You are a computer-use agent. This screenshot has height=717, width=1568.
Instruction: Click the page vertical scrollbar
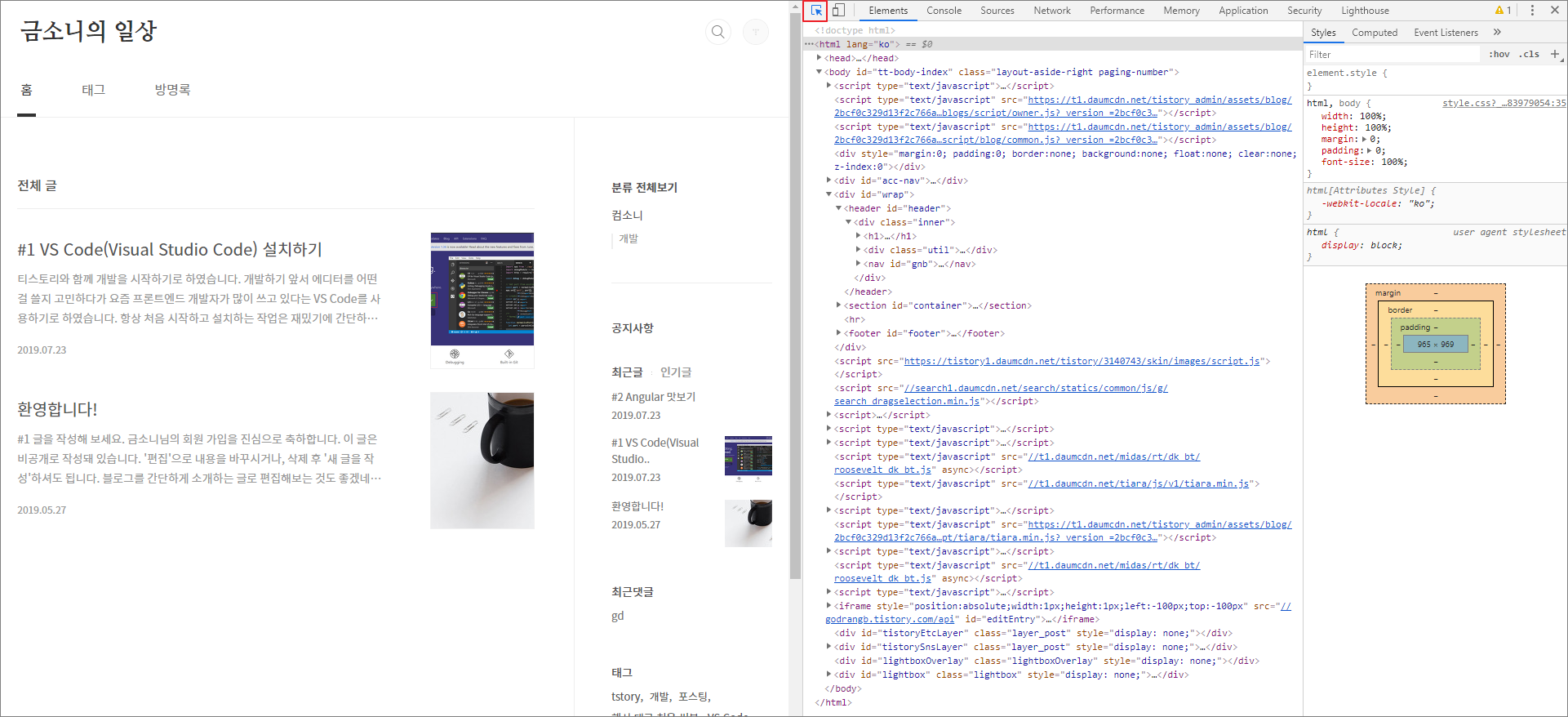tap(796, 294)
